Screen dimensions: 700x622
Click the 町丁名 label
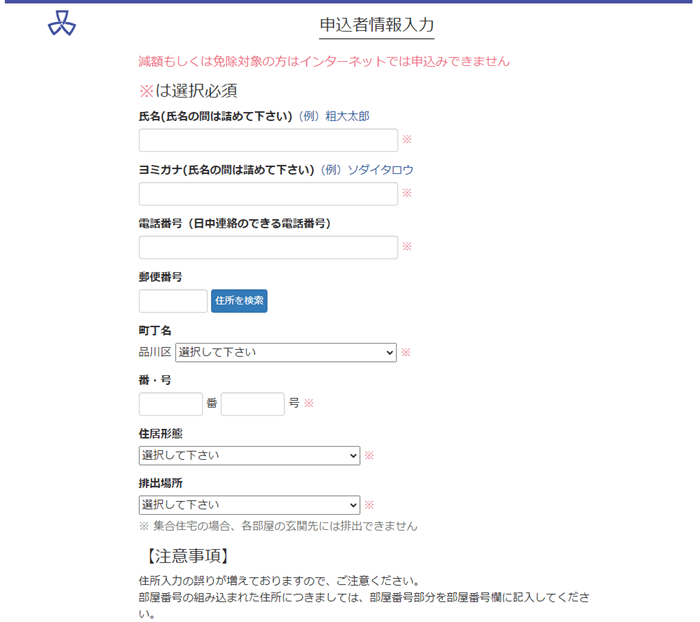pyautogui.click(x=155, y=330)
